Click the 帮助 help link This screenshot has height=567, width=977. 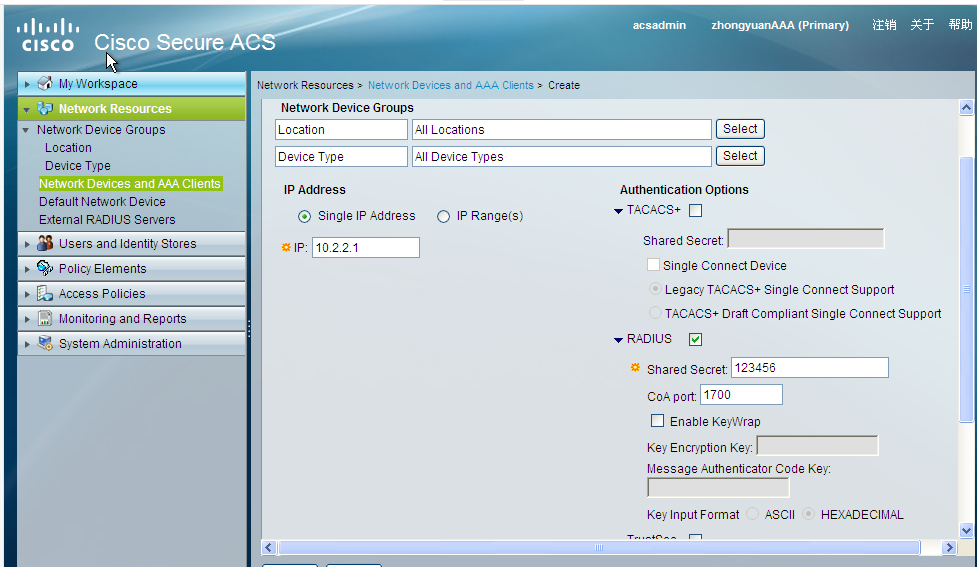coord(960,25)
